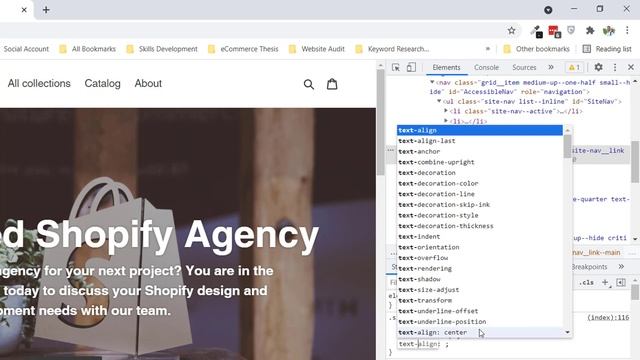Open the eCommerce Thesis bookmark folder
This screenshot has width=640, height=360.
point(243,49)
